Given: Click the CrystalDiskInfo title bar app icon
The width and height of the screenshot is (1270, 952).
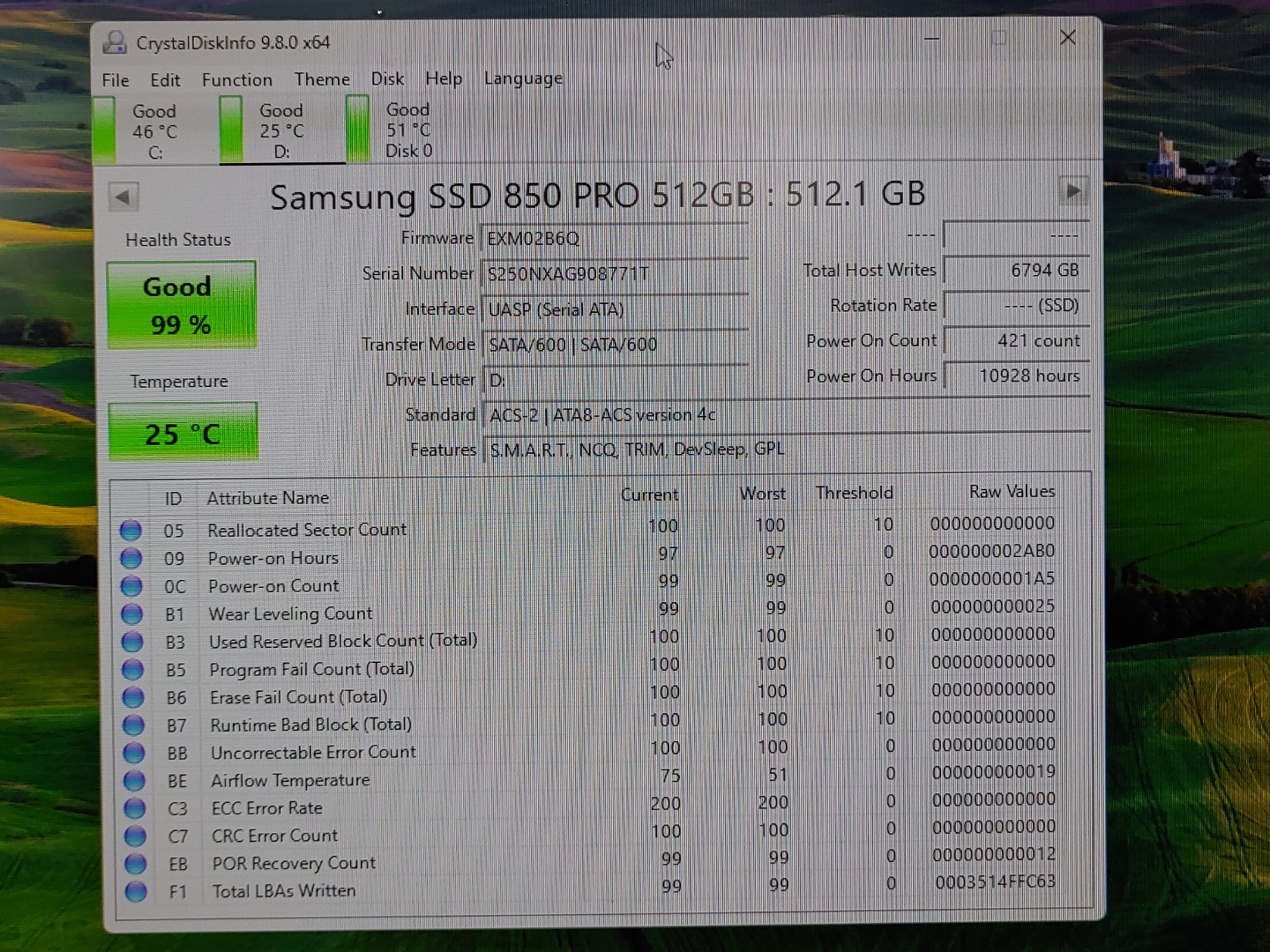Looking at the screenshot, I should pos(115,42).
